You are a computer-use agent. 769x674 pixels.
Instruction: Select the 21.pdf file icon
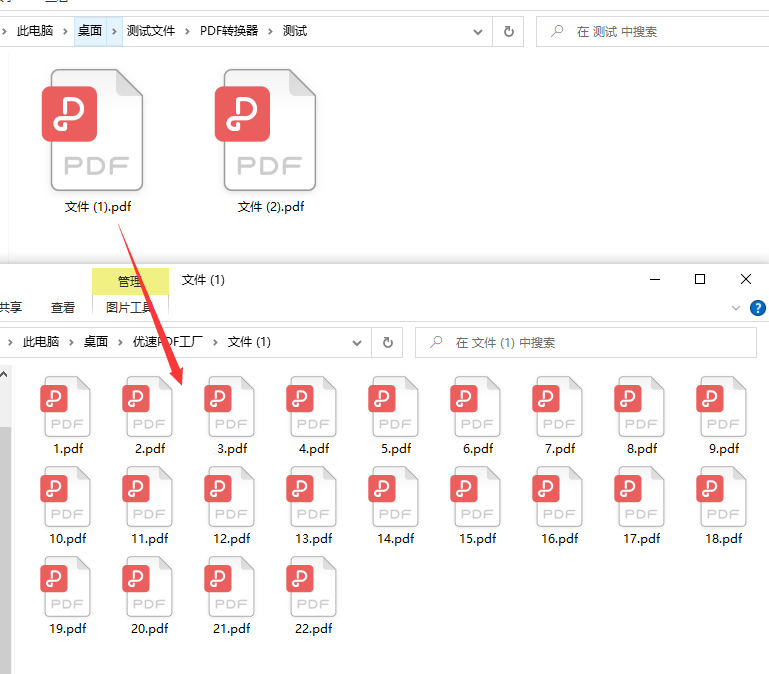[x=230, y=586]
